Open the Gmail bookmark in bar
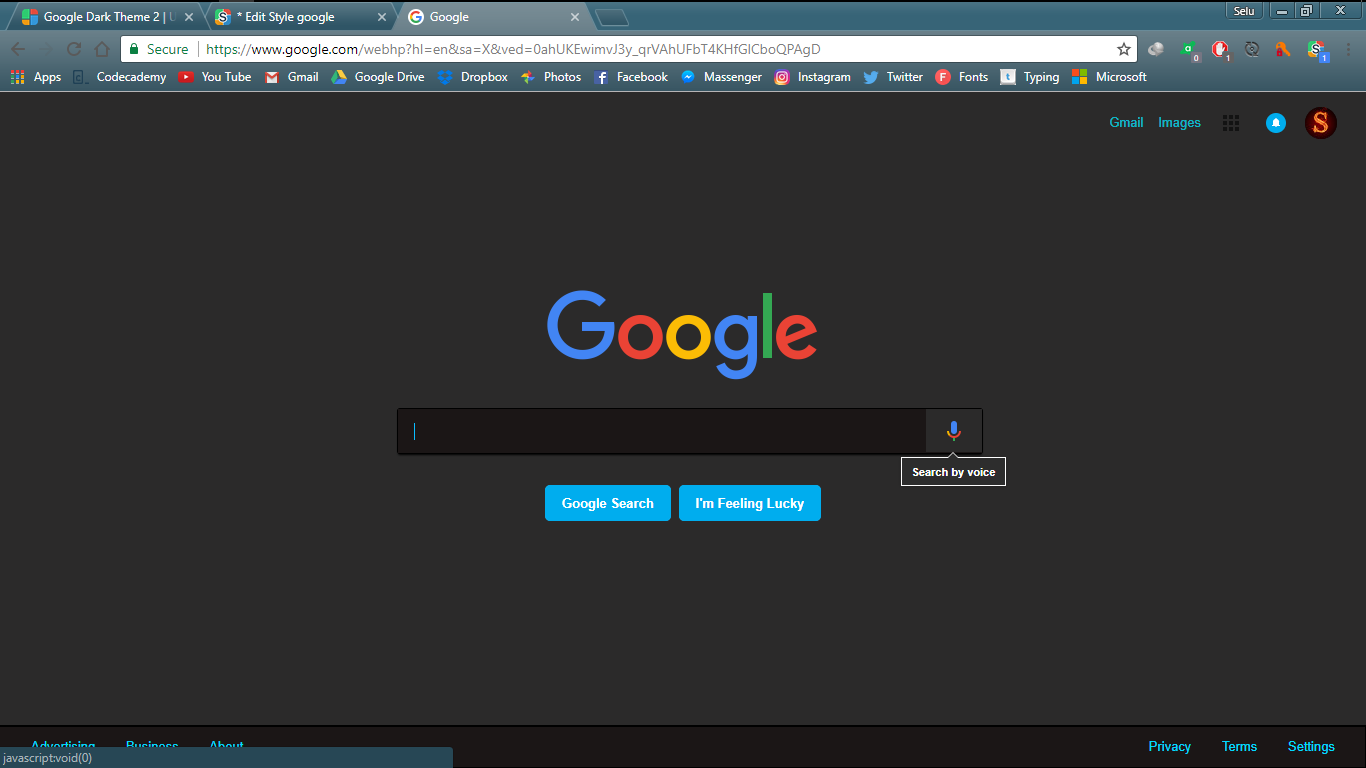 (x=291, y=77)
